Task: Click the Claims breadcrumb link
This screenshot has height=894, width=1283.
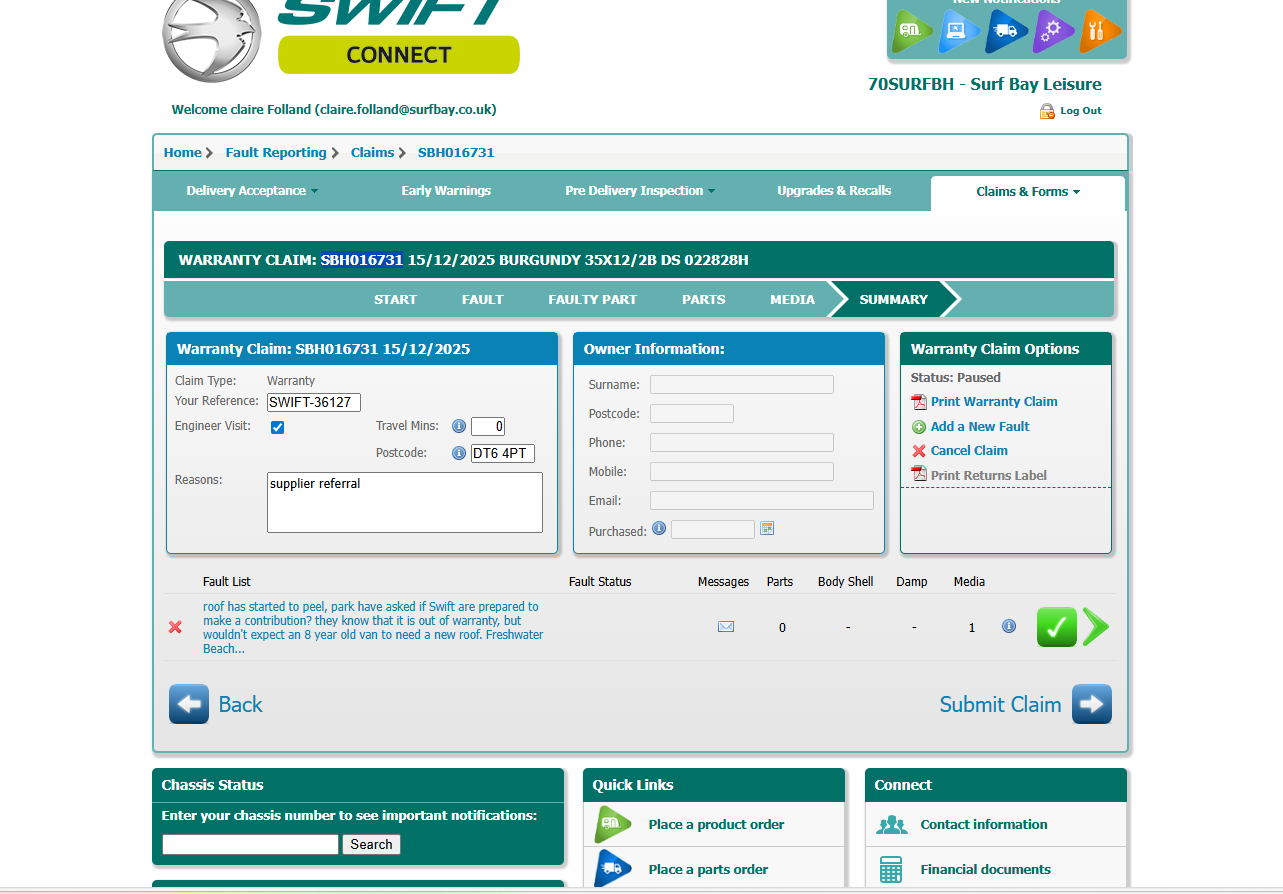Action: tap(372, 153)
